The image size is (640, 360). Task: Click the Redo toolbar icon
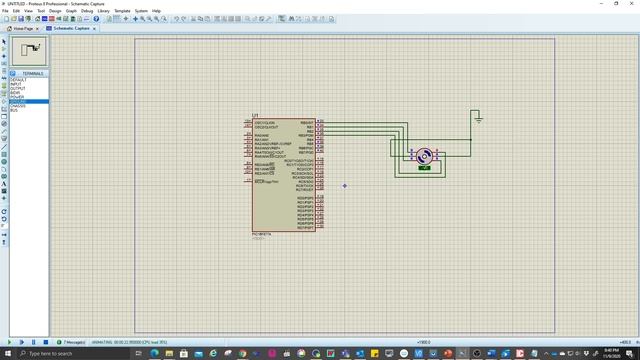(184, 19)
